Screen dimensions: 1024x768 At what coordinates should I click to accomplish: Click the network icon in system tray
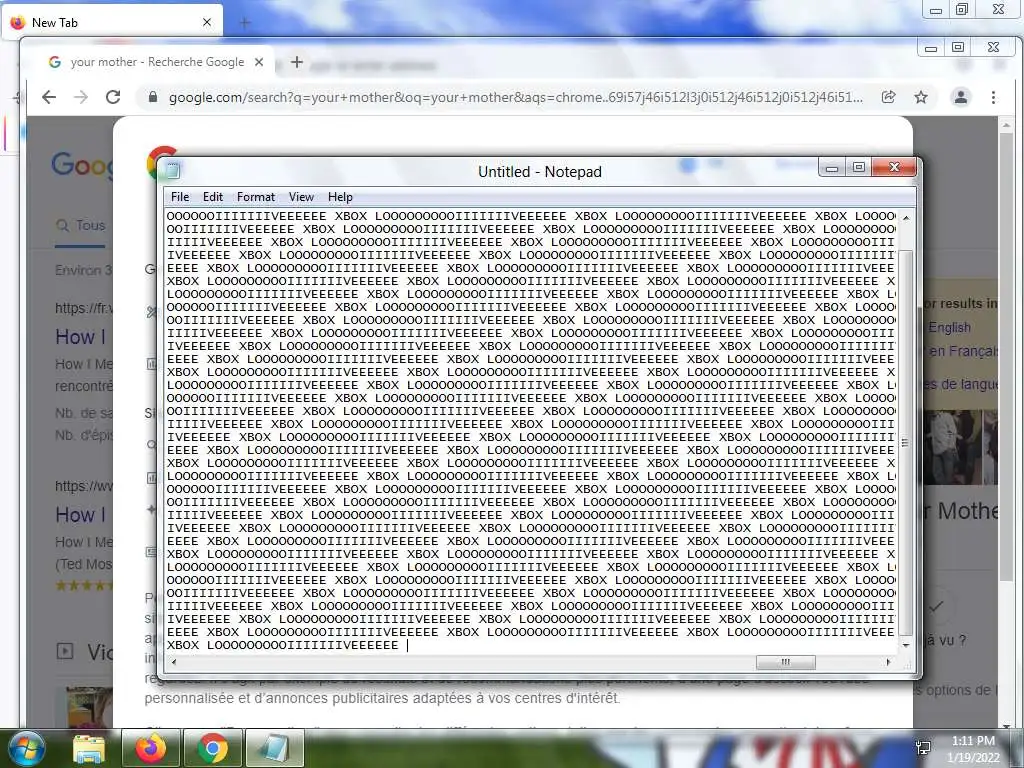point(923,748)
